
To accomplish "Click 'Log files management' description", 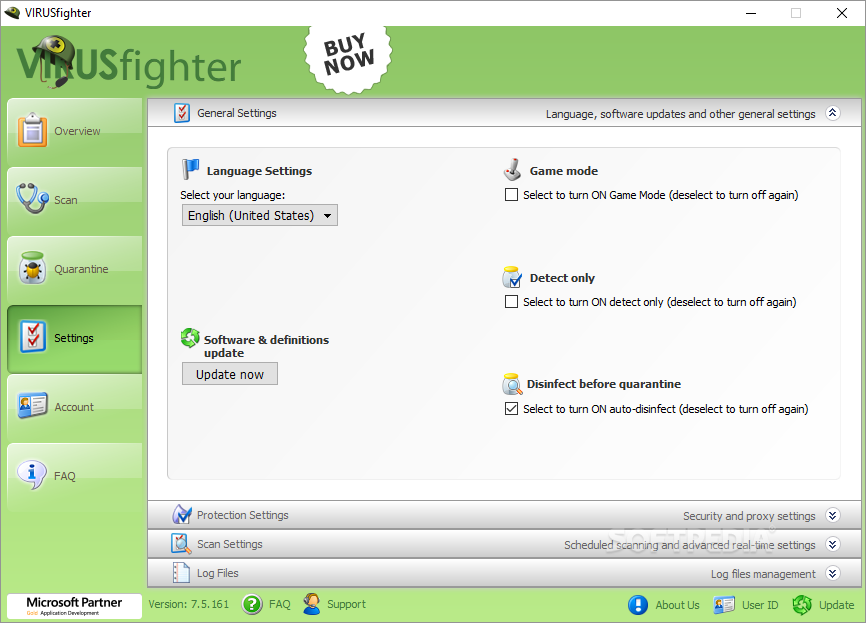I will [763, 574].
